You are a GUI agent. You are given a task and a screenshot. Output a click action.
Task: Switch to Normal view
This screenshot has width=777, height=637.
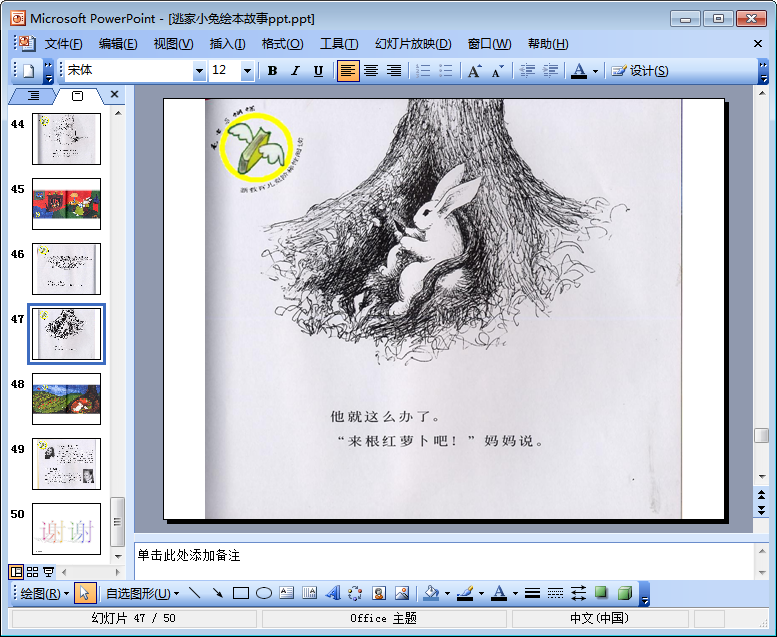(16, 572)
